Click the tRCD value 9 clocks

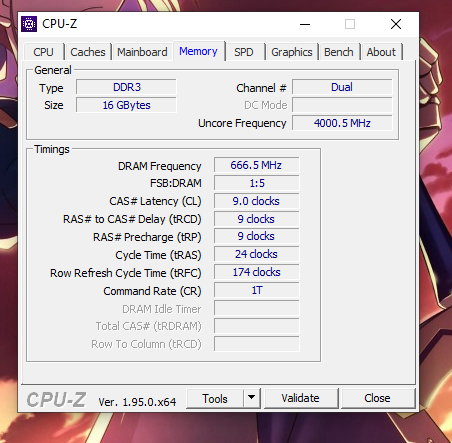click(x=256, y=219)
